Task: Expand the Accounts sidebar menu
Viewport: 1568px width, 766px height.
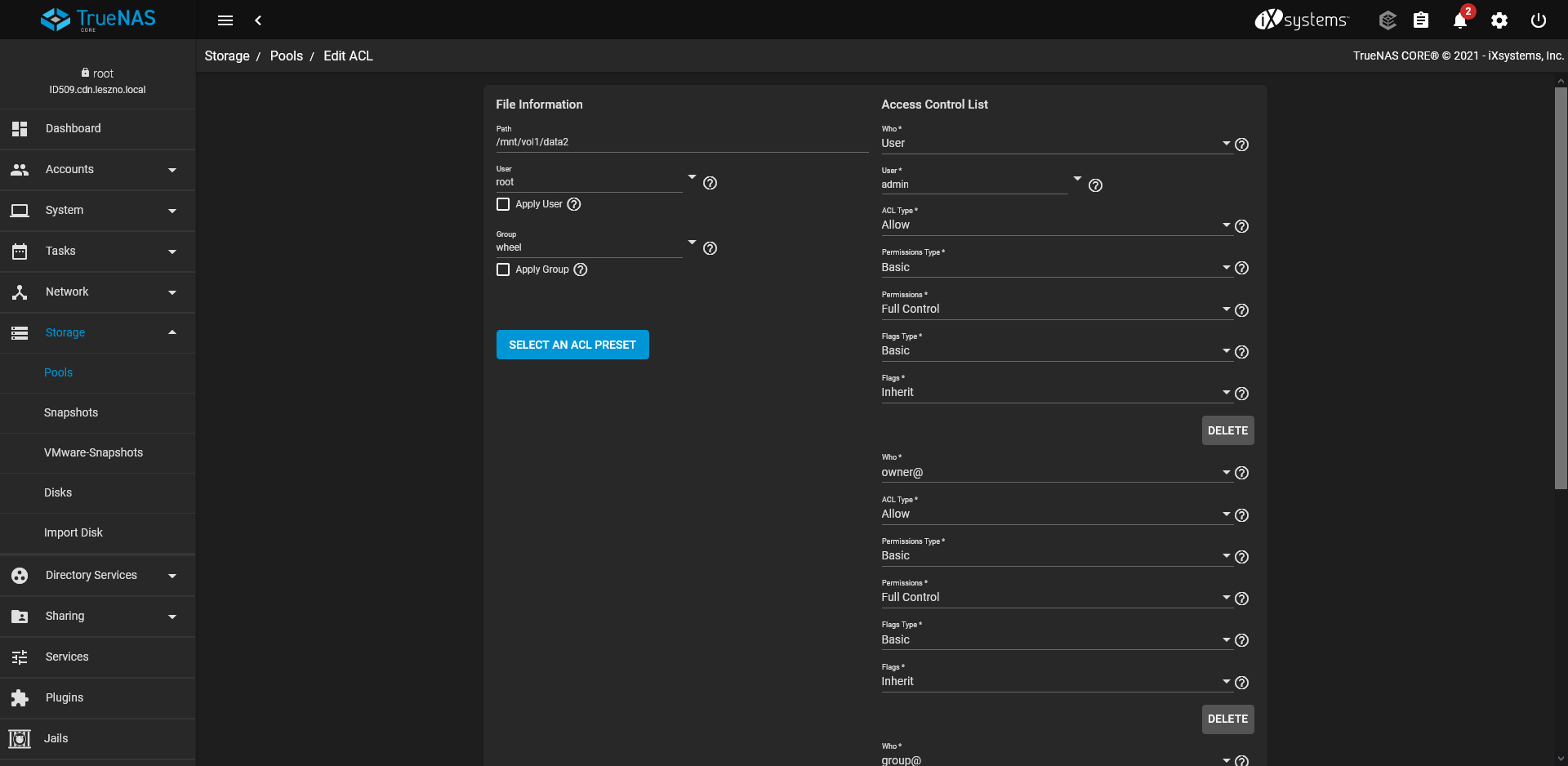Action: click(98, 170)
